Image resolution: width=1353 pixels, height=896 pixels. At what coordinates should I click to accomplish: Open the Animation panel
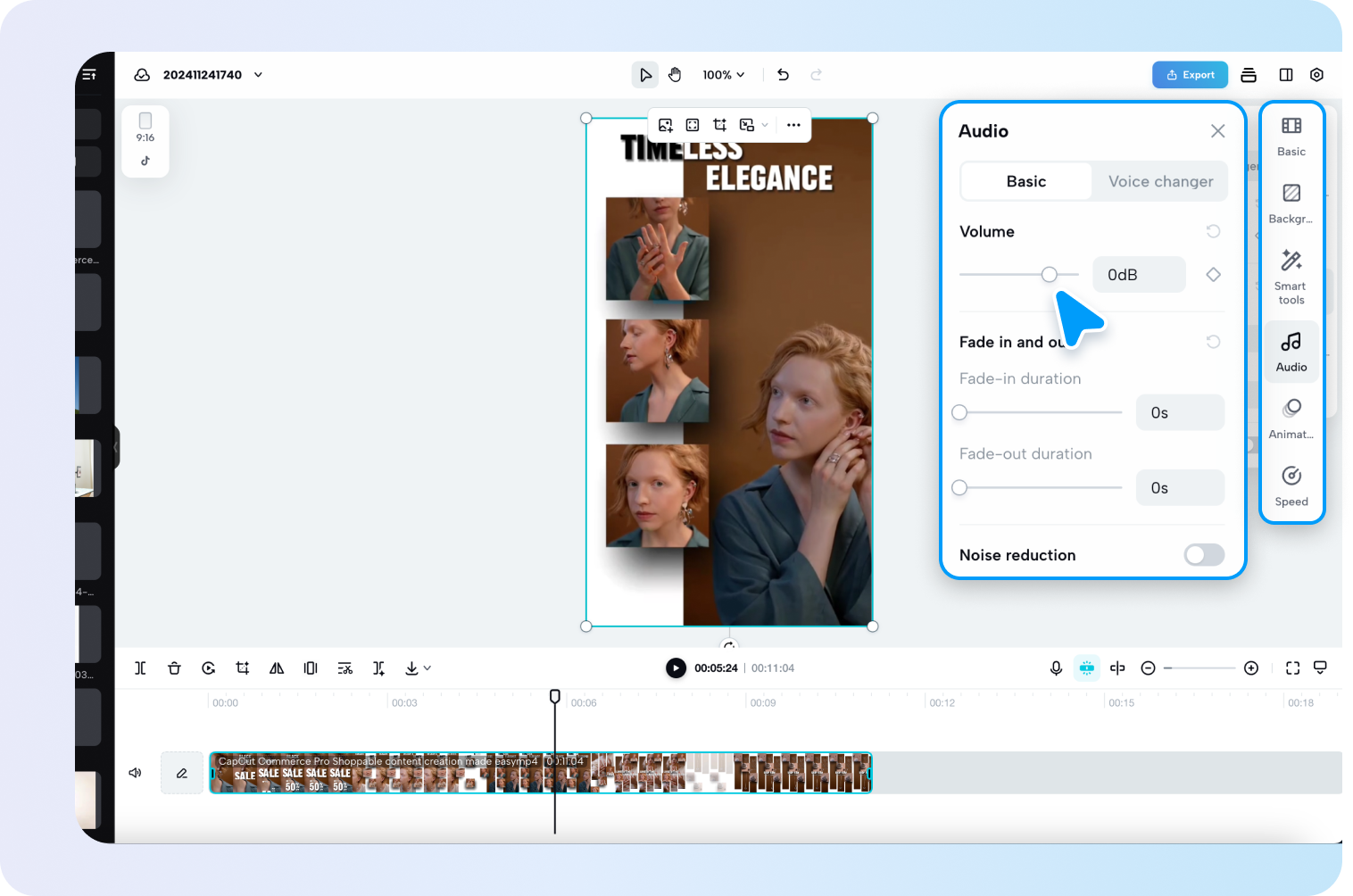pos(1291,418)
